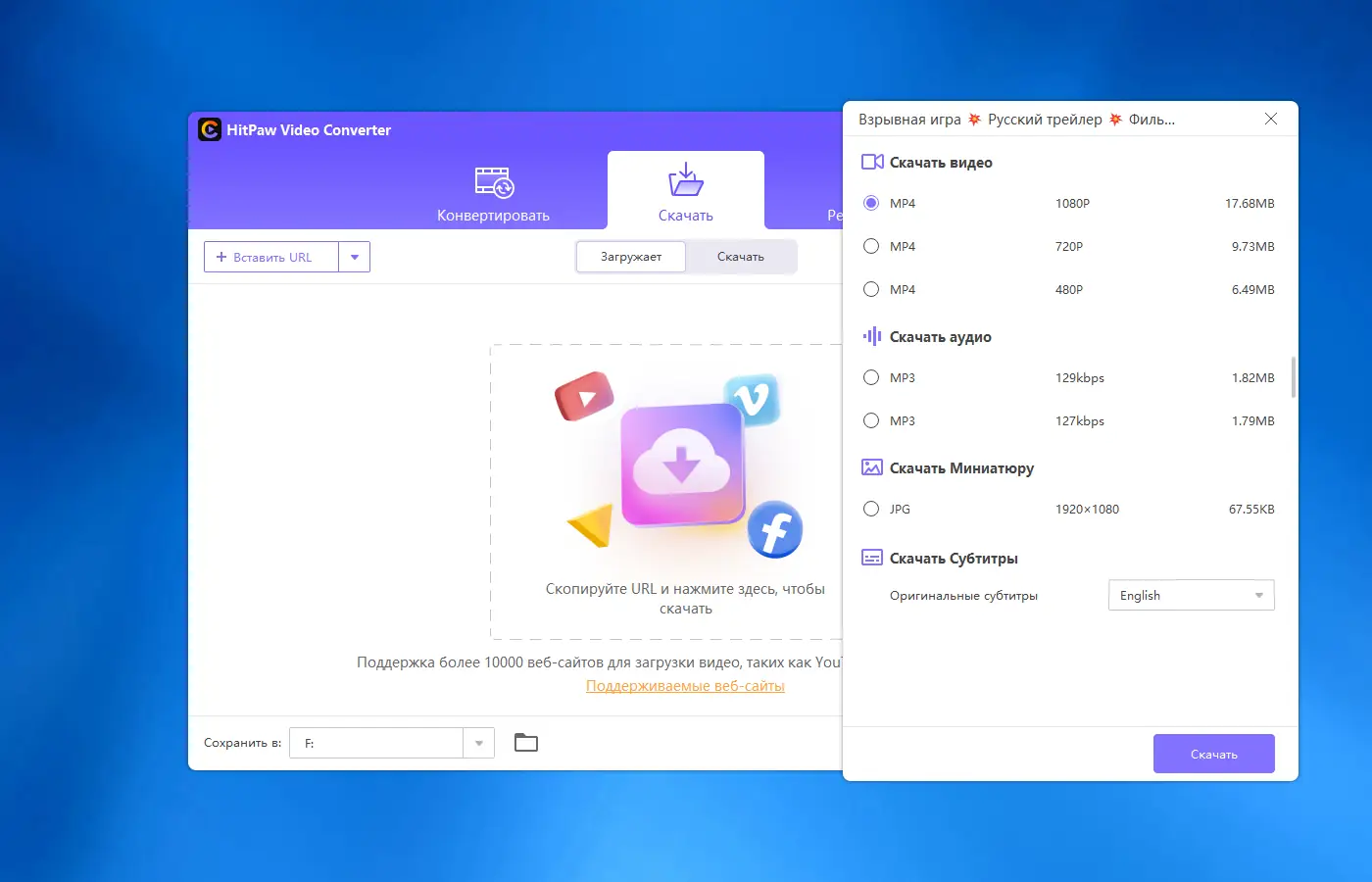Click the video title in dialog header
1372x882 pixels.
click(1016, 120)
